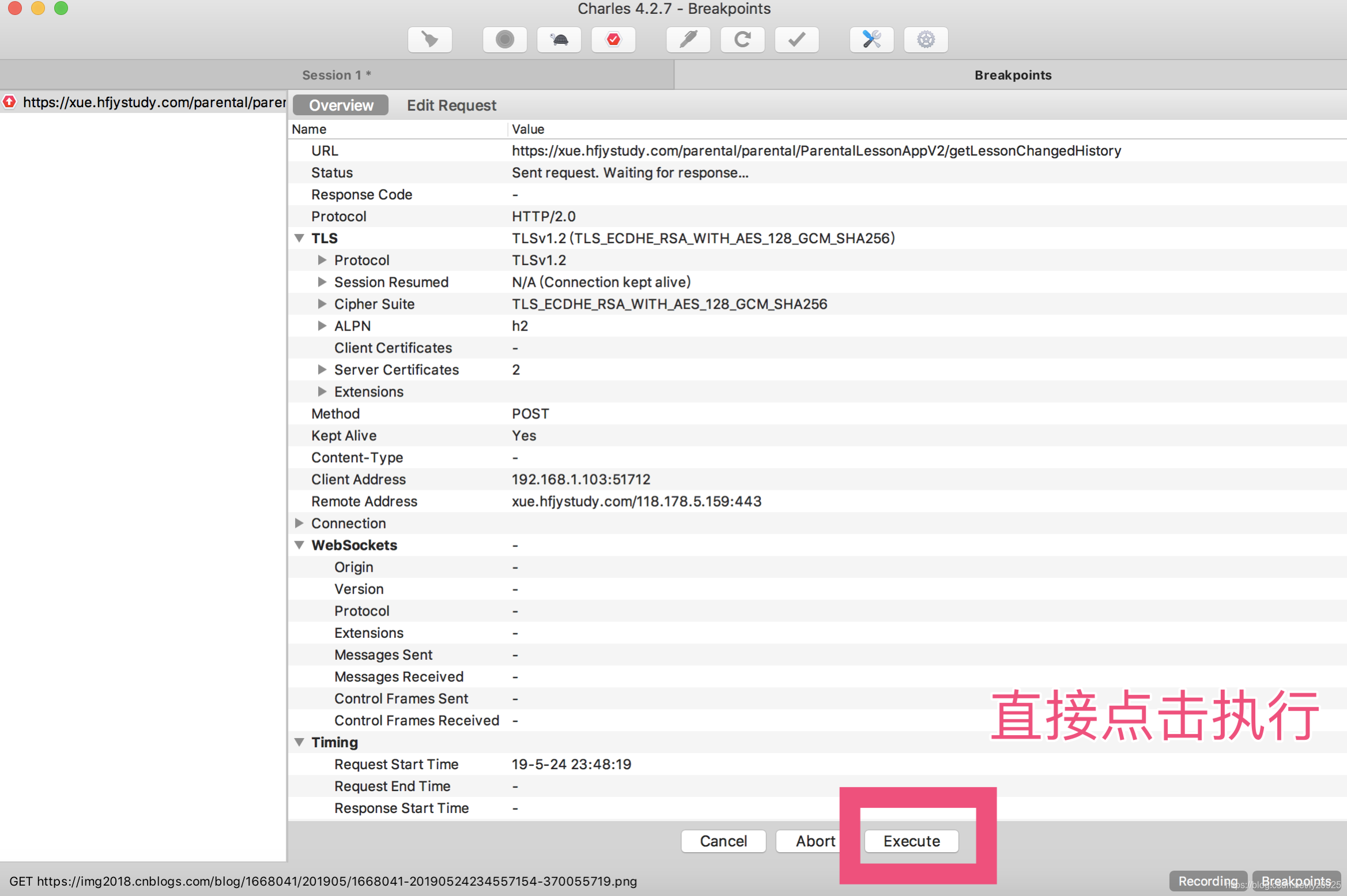The width and height of the screenshot is (1347, 896).
Task: Select the Control Frames Sent row
Action: pyautogui.click(x=817, y=698)
